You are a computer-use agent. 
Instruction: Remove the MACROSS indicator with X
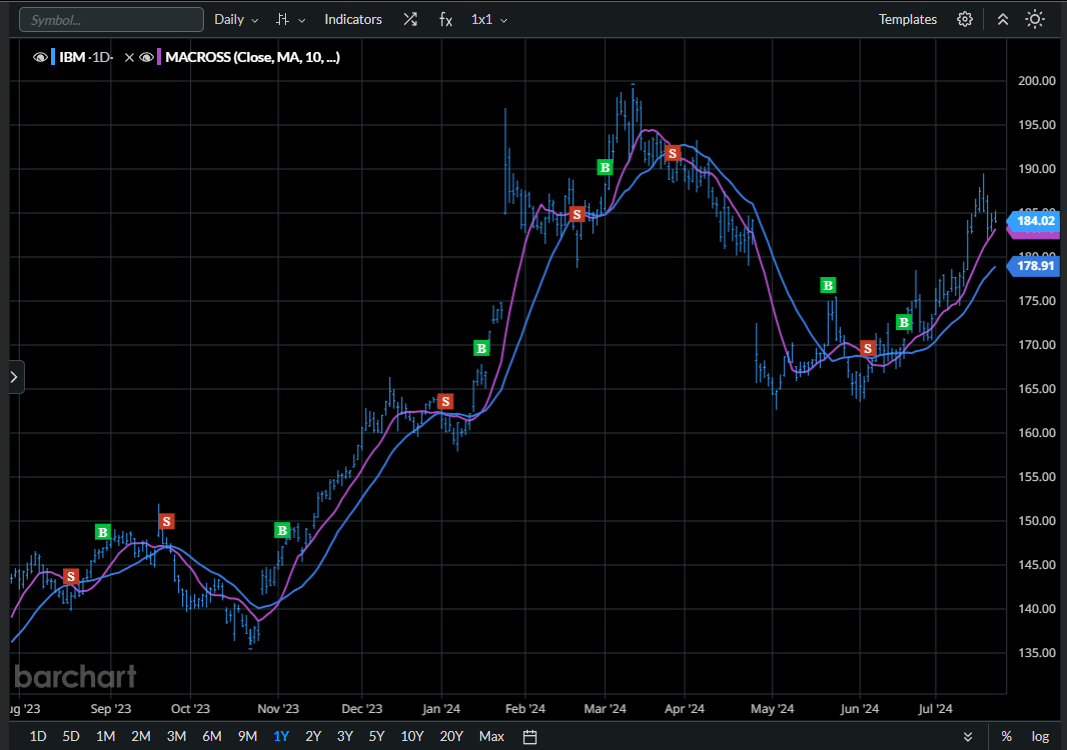click(x=129, y=57)
